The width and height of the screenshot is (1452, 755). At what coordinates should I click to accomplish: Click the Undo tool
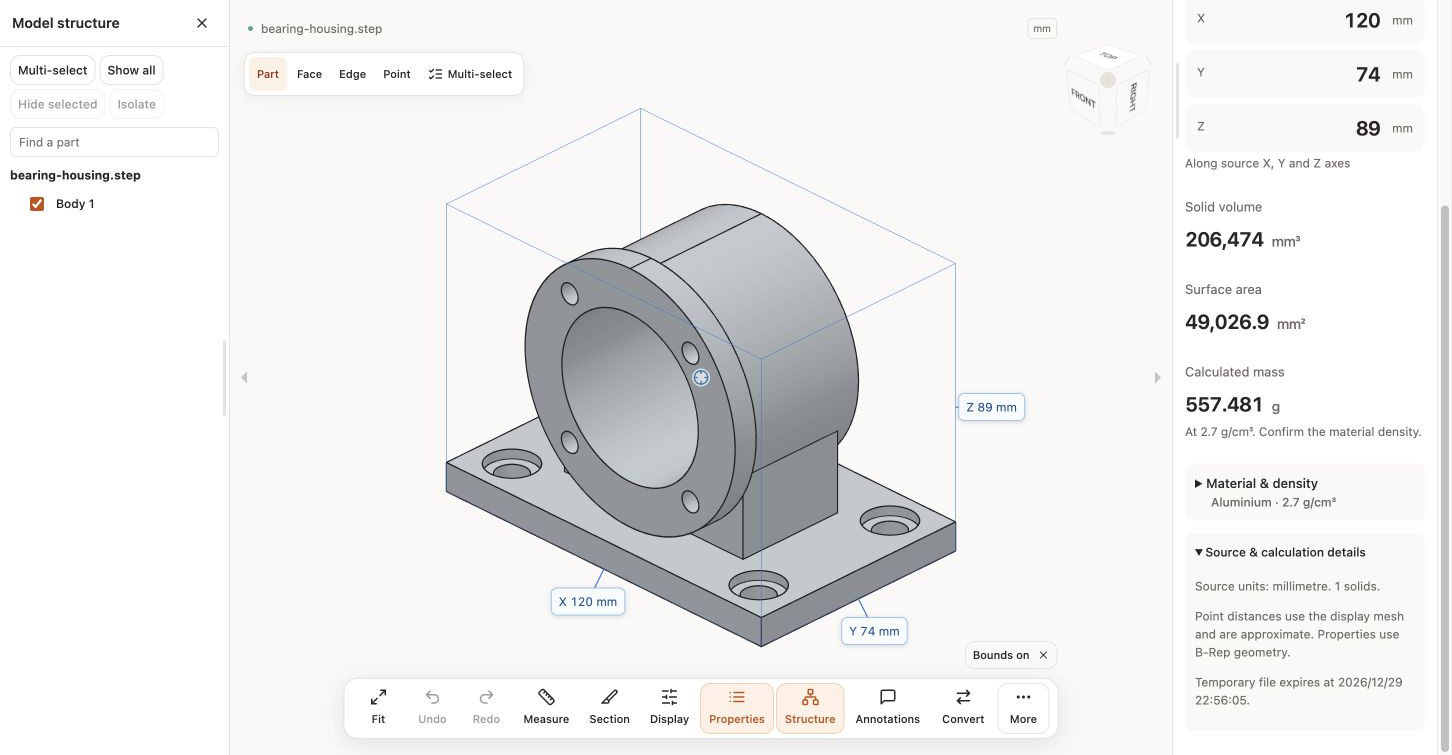point(432,707)
